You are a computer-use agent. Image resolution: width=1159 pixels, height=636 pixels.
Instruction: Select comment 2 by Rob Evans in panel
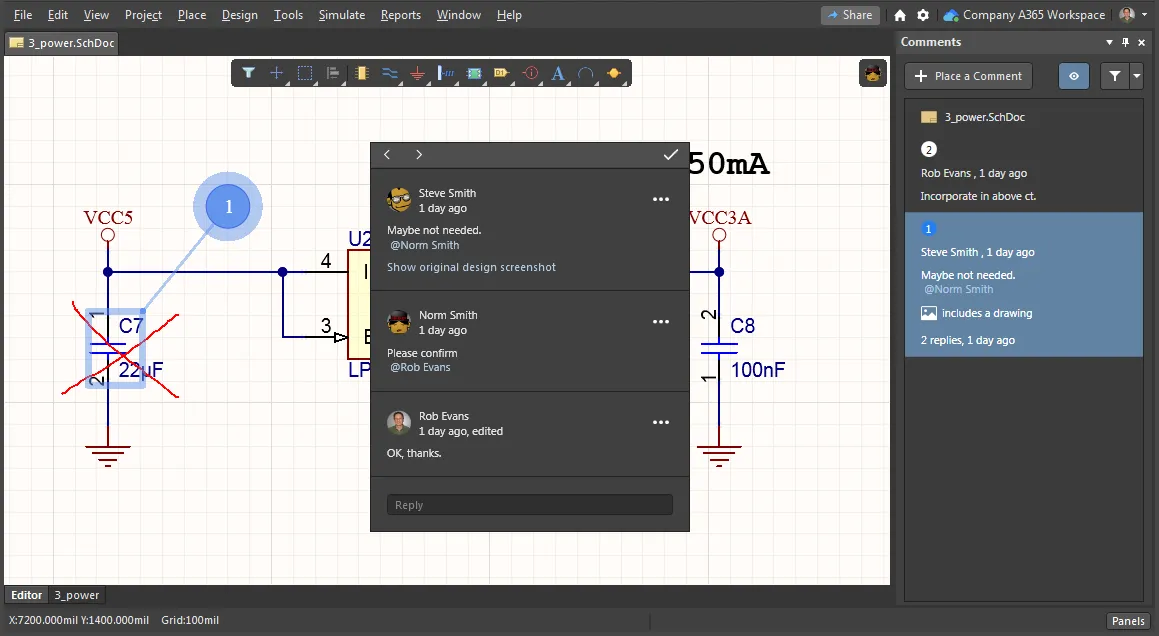(1024, 172)
